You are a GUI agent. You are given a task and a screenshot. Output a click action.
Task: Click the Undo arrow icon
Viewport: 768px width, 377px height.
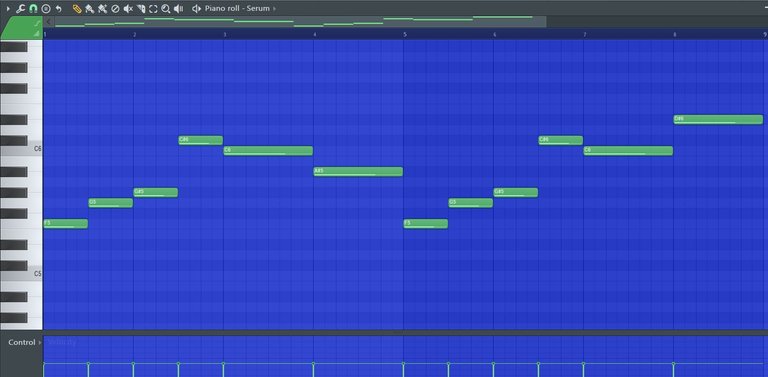click(59, 8)
